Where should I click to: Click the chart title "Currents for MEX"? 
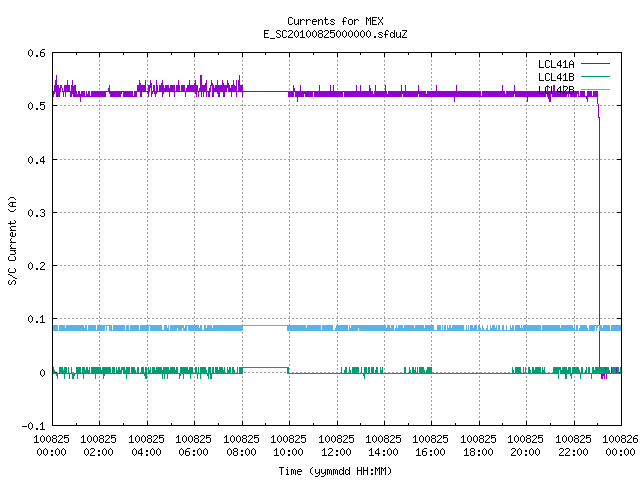click(335, 21)
